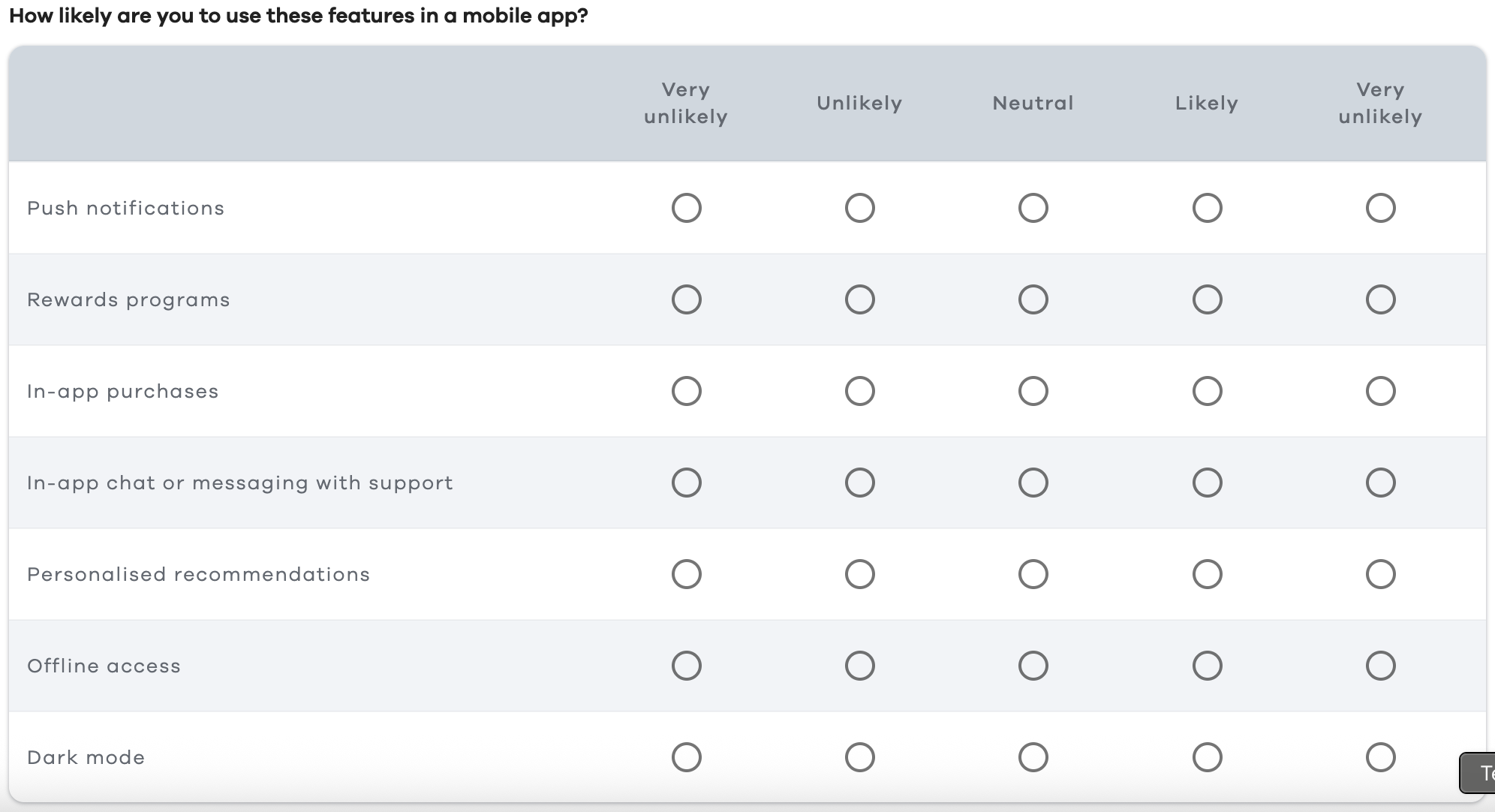Select Neutral for Push notifications
Image resolution: width=1495 pixels, height=812 pixels.
pyautogui.click(x=1034, y=208)
